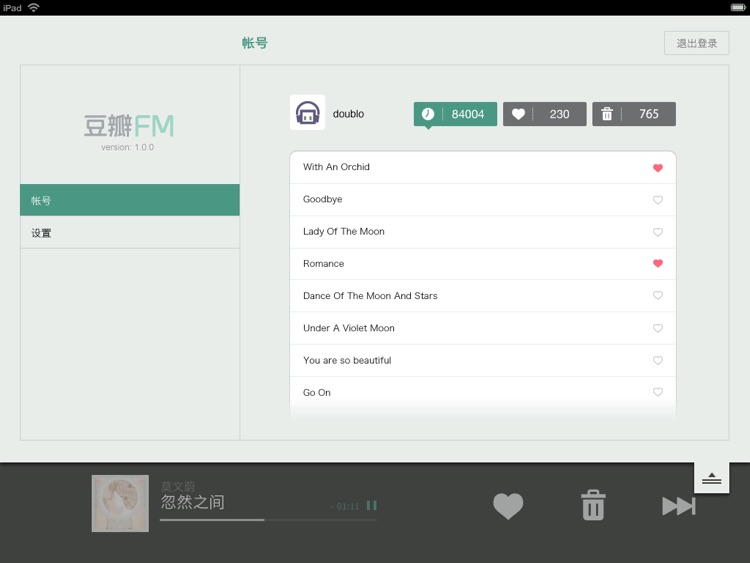
Task: Click the trash icon in the 765 tab
Action: (607, 114)
